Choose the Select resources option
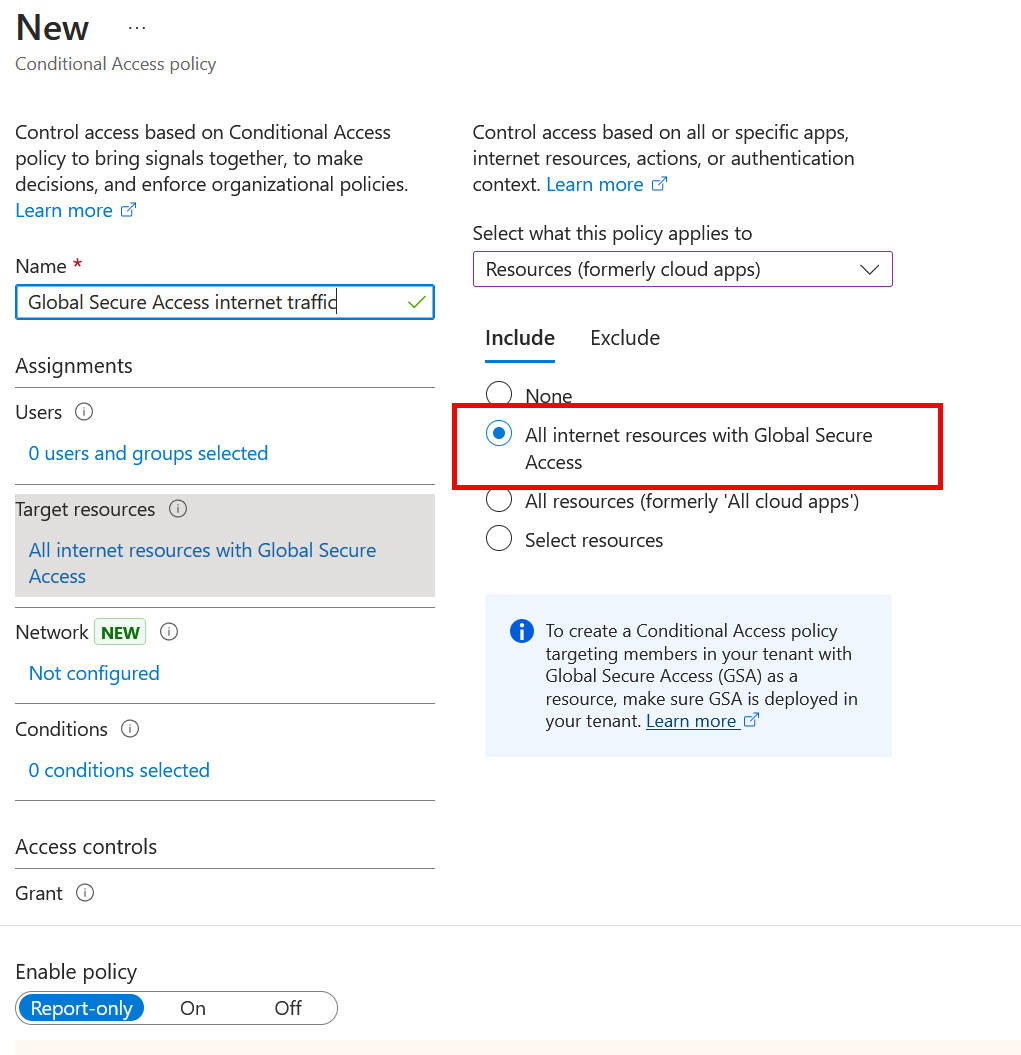The width and height of the screenshot is (1021, 1055). pos(498,538)
